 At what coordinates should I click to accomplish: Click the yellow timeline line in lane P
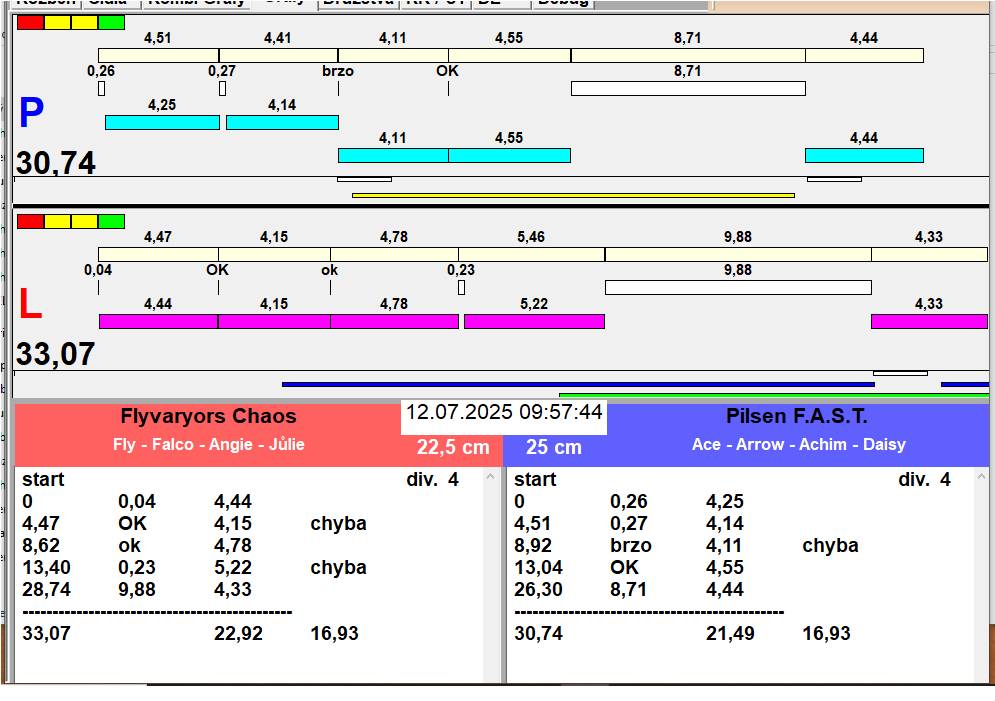tap(574, 195)
